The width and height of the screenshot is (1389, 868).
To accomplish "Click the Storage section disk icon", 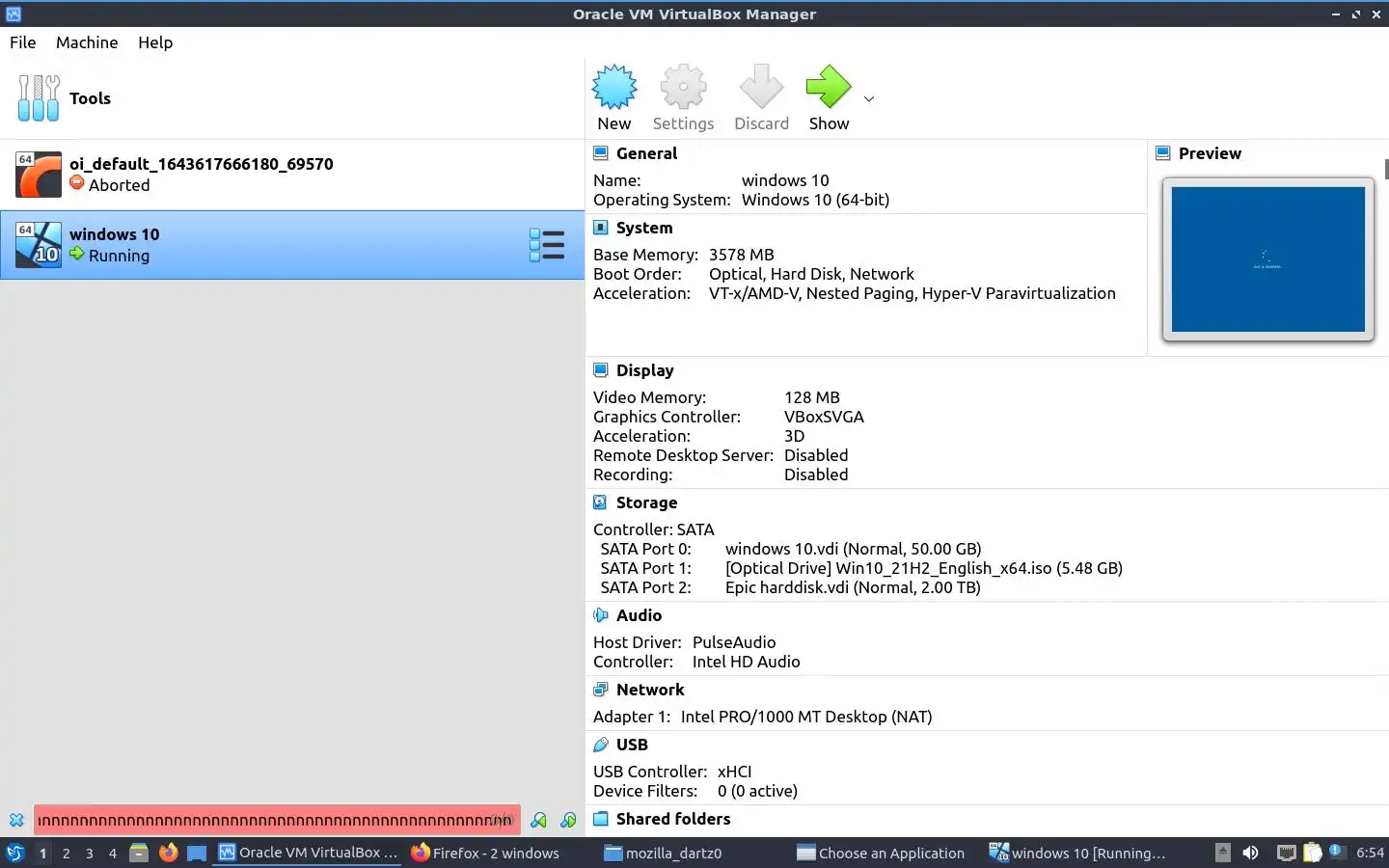I will point(601,502).
